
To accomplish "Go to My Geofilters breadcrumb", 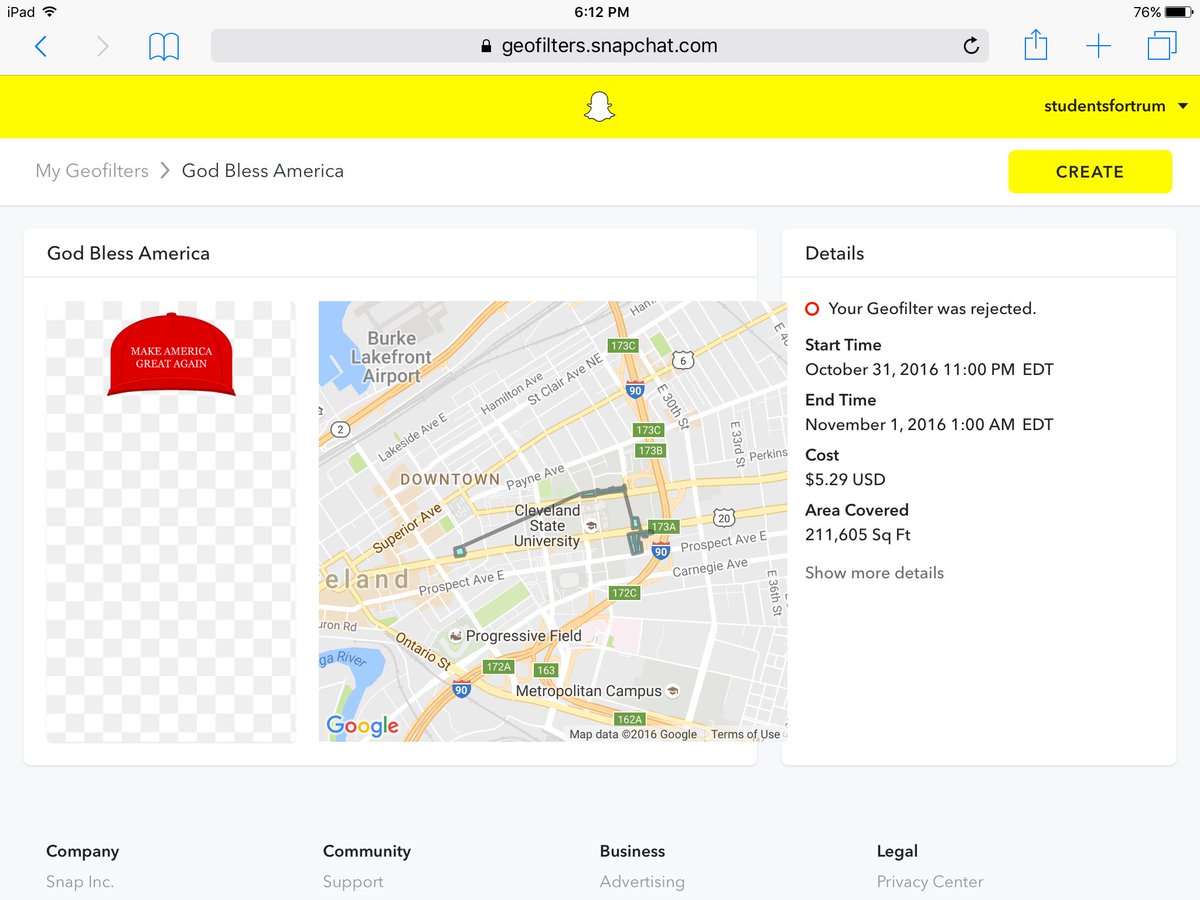I will point(92,171).
